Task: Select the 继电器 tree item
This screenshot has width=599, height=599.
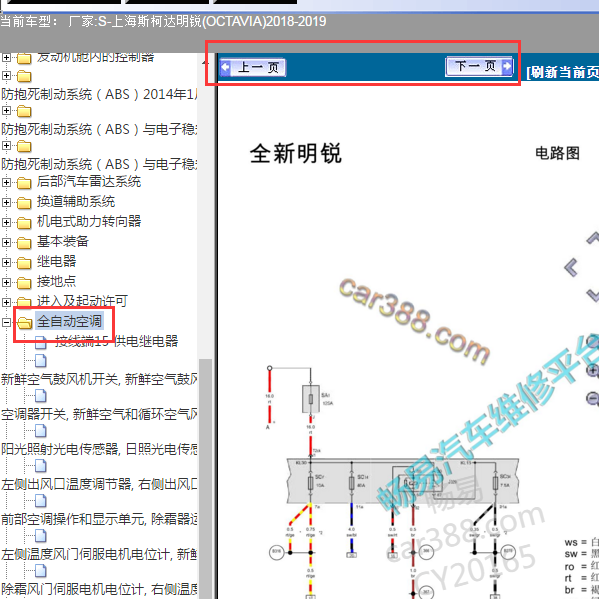Action: click(x=56, y=261)
